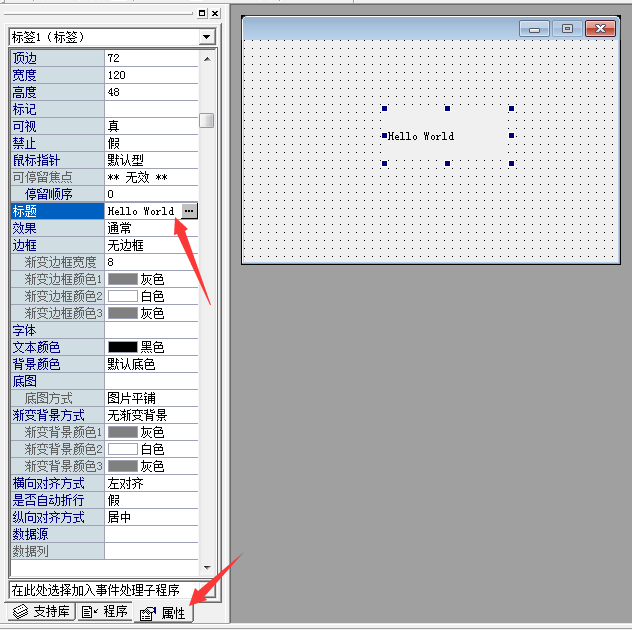The image size is (632, 630).
Task: Click the properties scrollbar up arrow
Action: coord(207,59)
